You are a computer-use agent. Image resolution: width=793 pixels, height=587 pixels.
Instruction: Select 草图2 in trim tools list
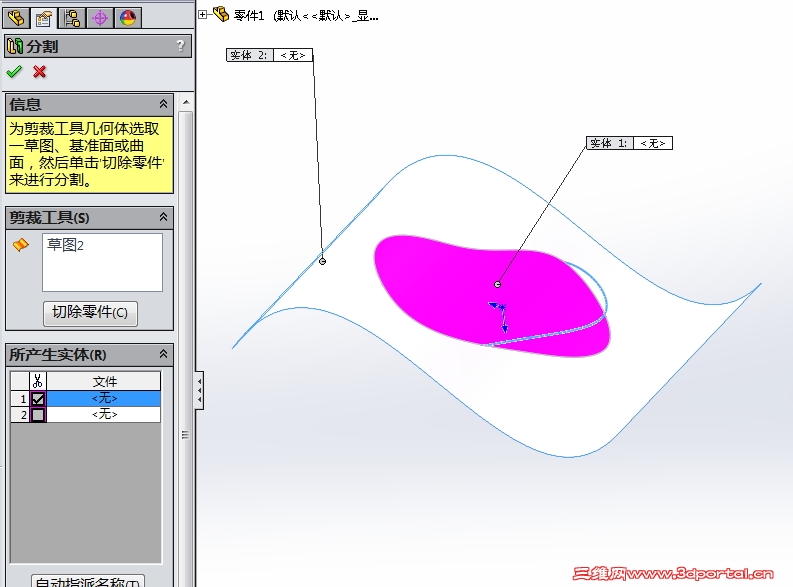(65, 245)
